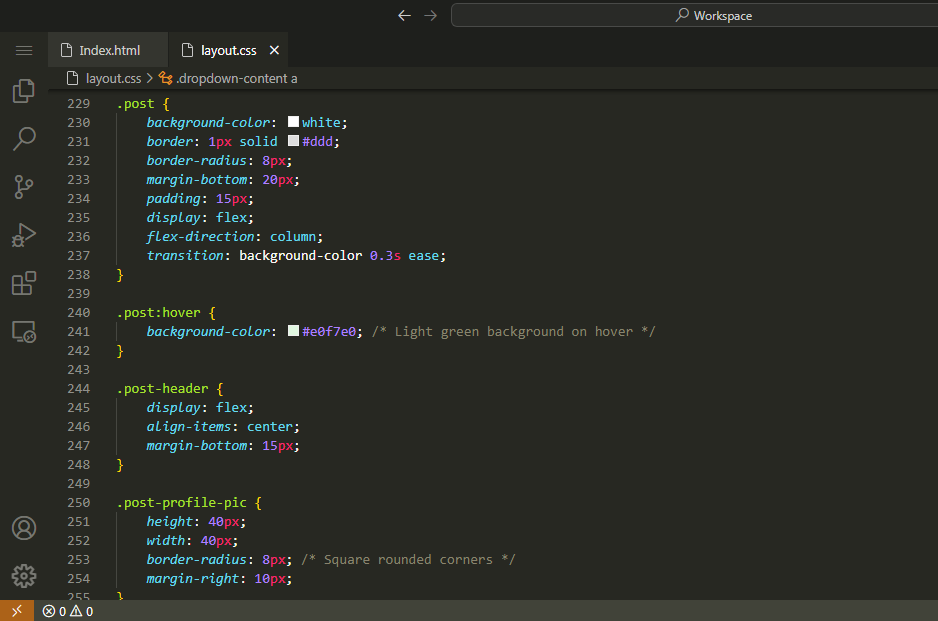Open the Extensions view

[24, 283]
